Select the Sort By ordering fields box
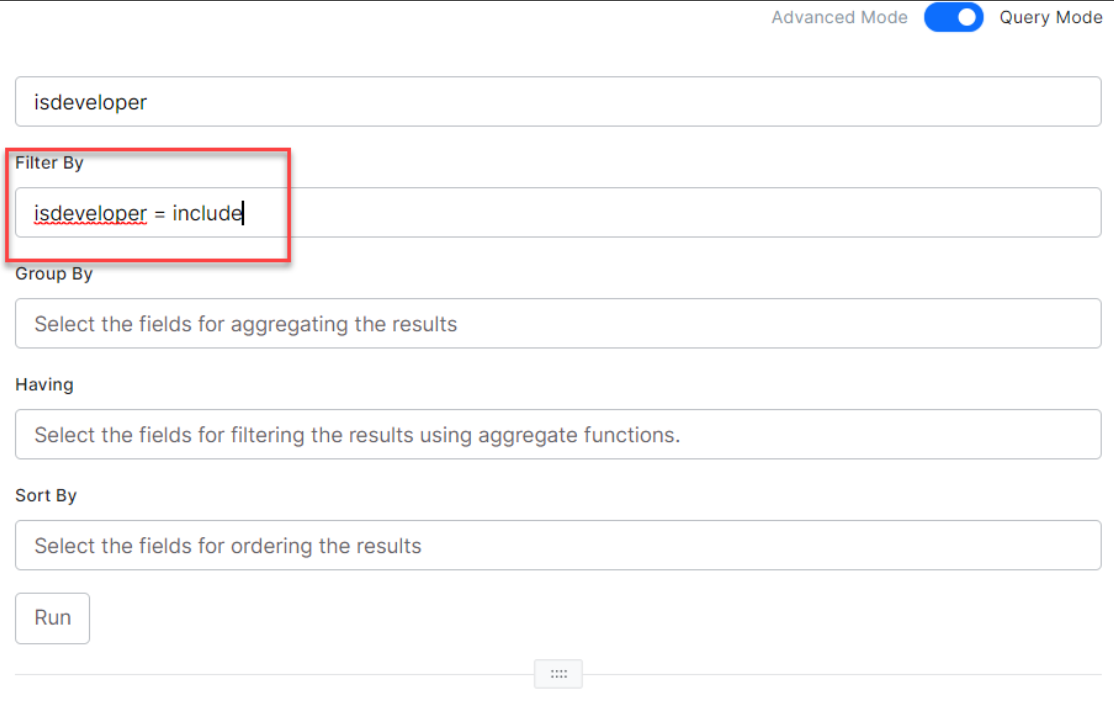The height and width of the screenshot is (705, 1114). [x=558, y=546]
